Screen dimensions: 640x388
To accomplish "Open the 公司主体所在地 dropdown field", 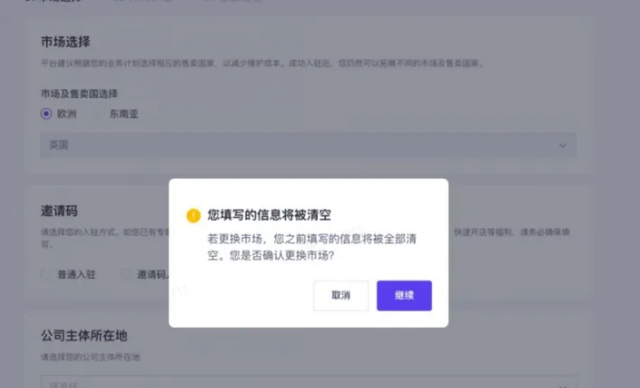I will click(308, 382).
